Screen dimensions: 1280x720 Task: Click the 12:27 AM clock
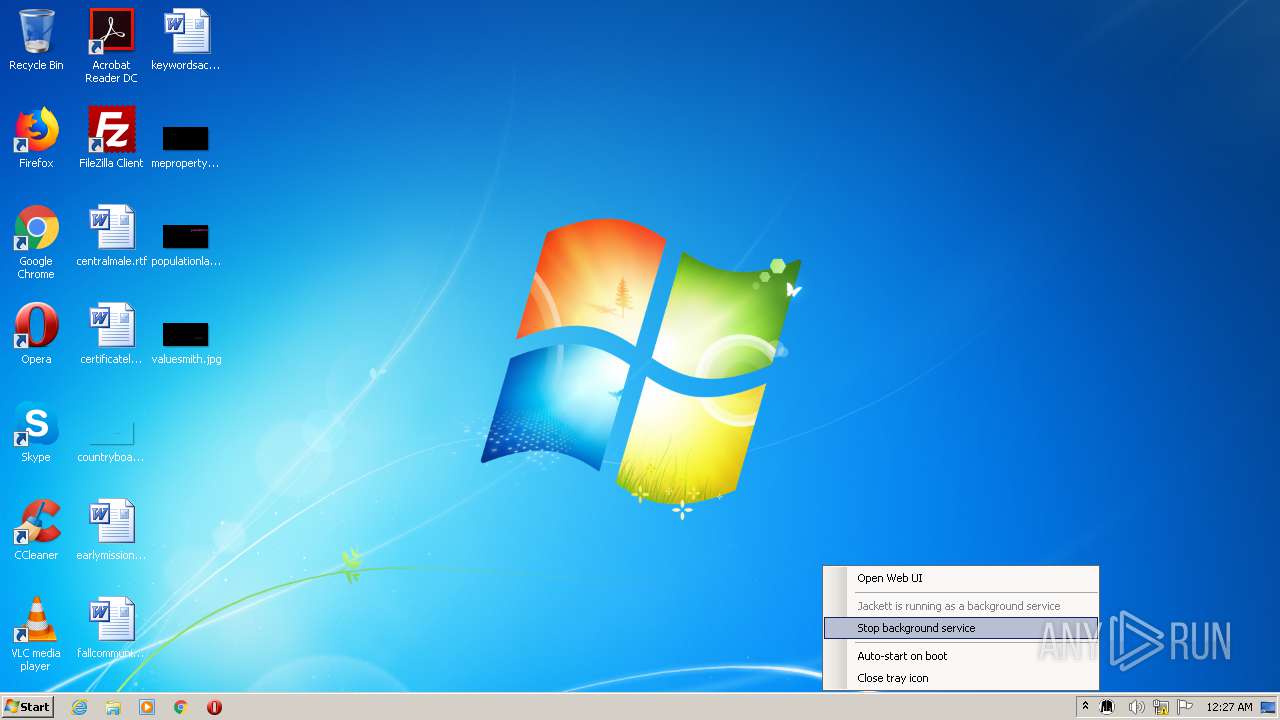pyautogui.click(x=1229, y=707)
